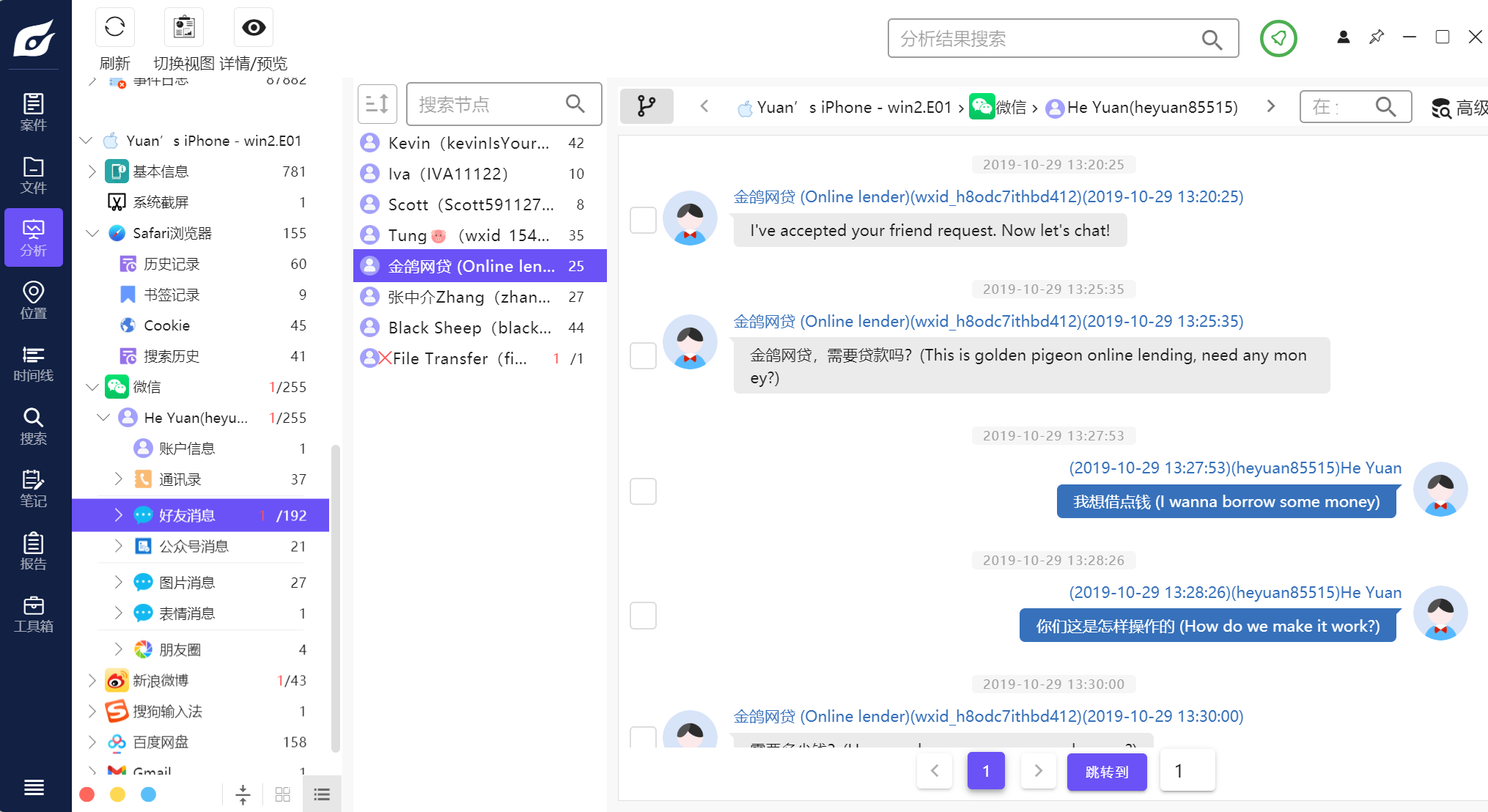Image resolution: width=1488 pixels, height=812 pixels.
Task: Tick checkbox for 'I've accepted your friend request'
Action: 643,220
